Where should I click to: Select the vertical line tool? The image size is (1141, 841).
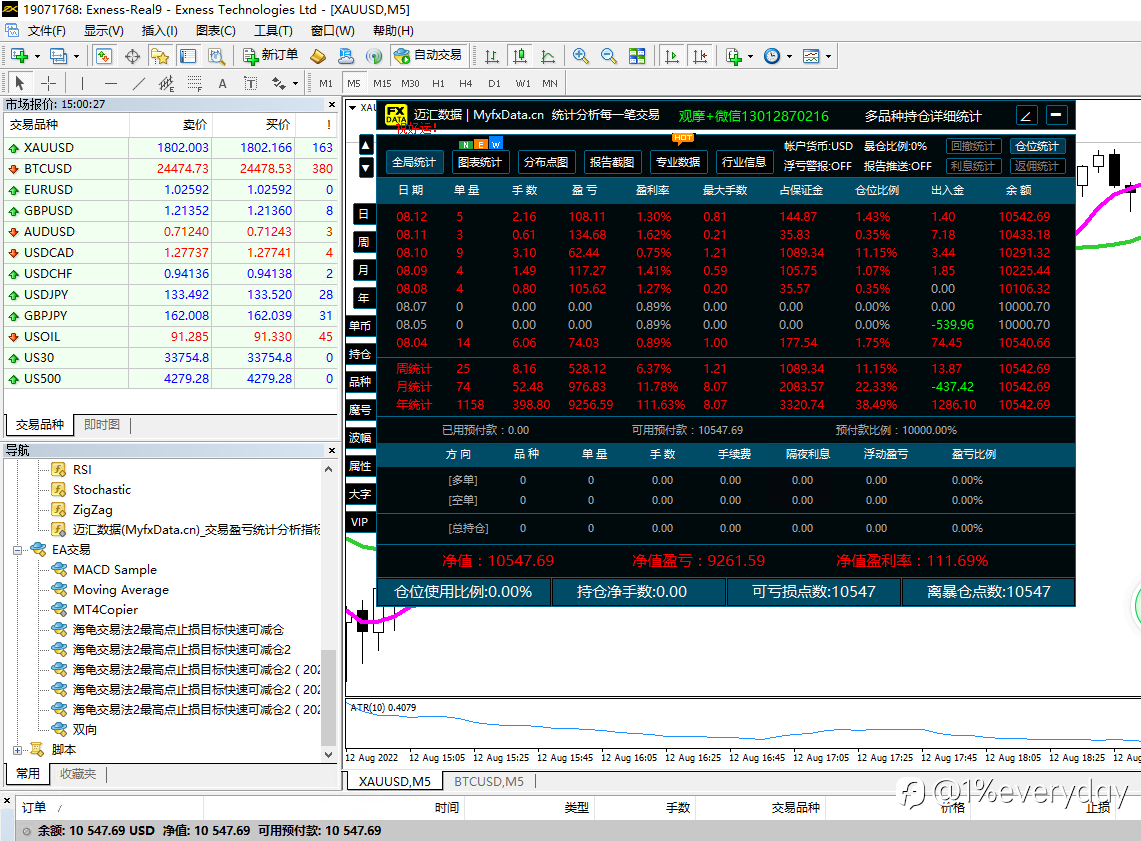click(x=82, y=83)
